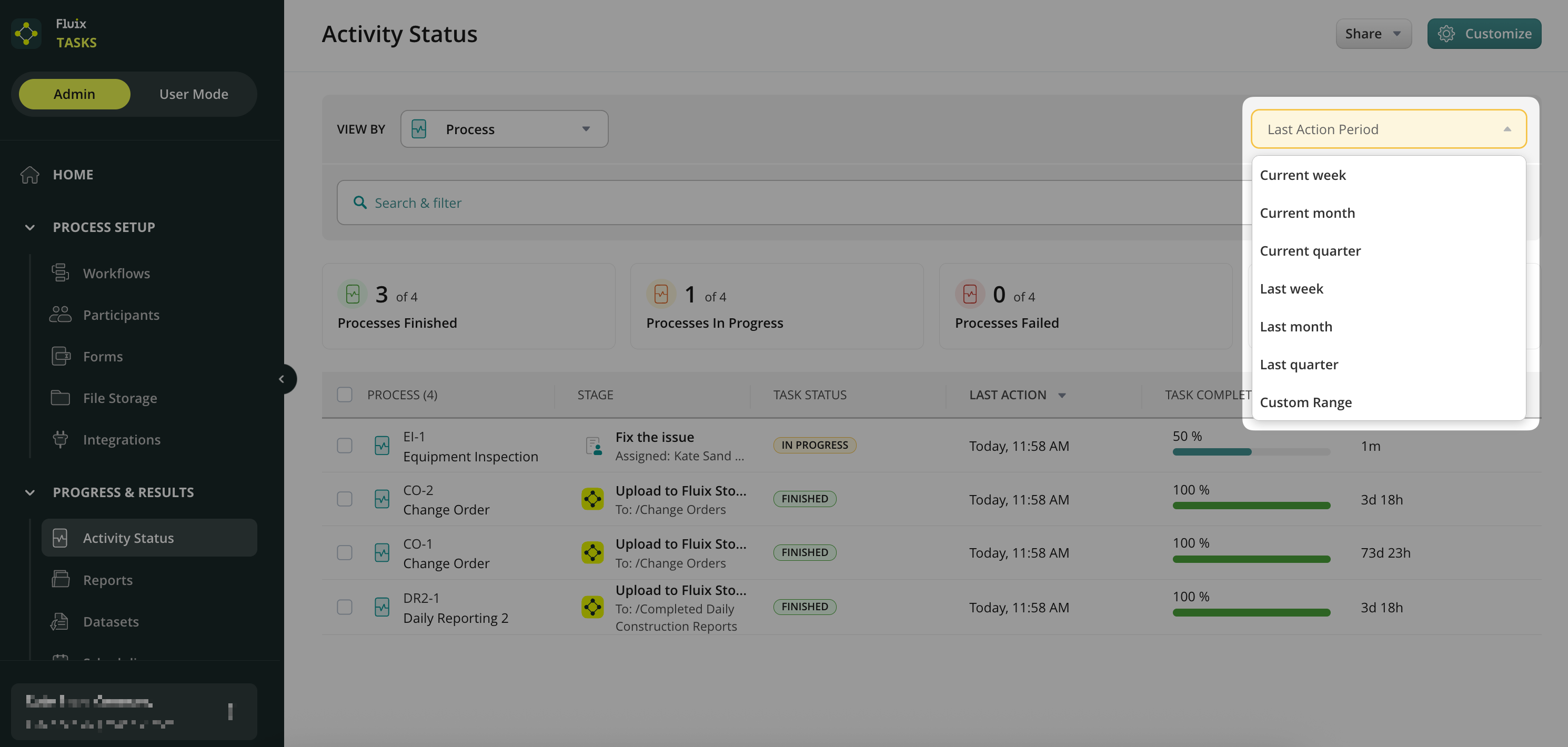Click the Datasets icon in sidebar
This screenshot has height=747, width=1568.
[x=59, y=621]
